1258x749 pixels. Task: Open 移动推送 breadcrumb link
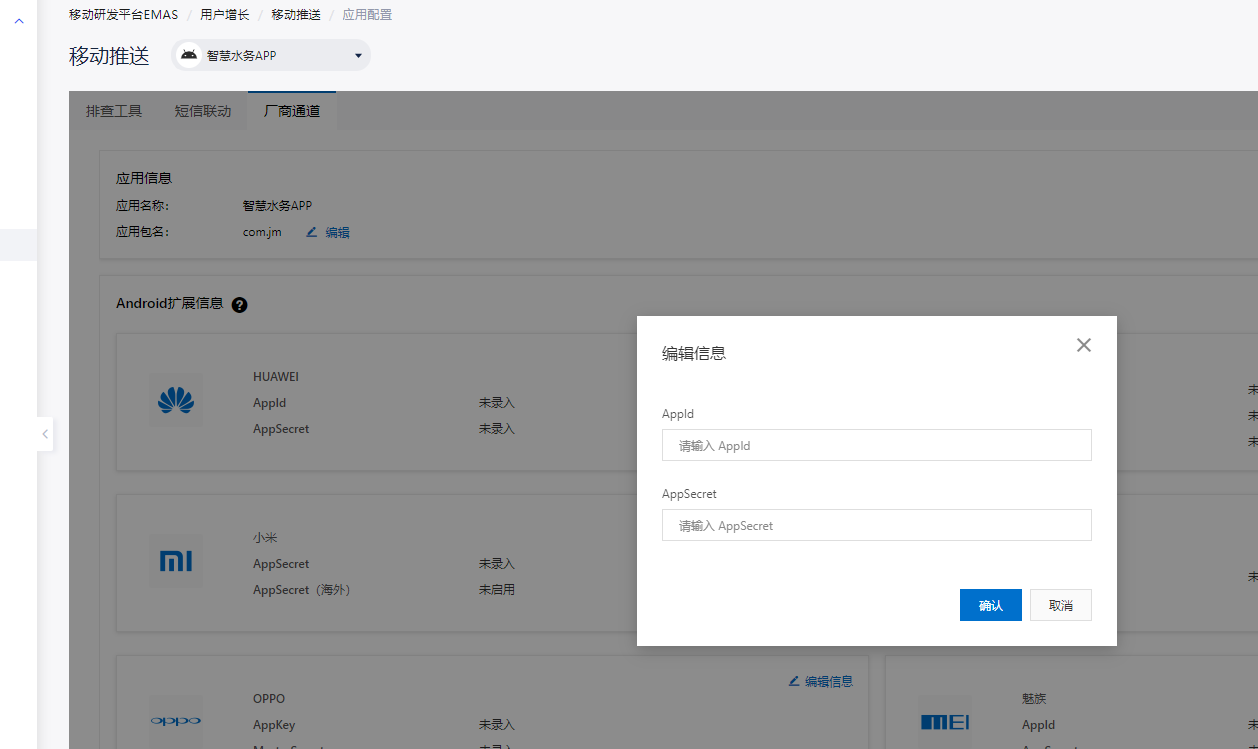[x=296, y=14]
